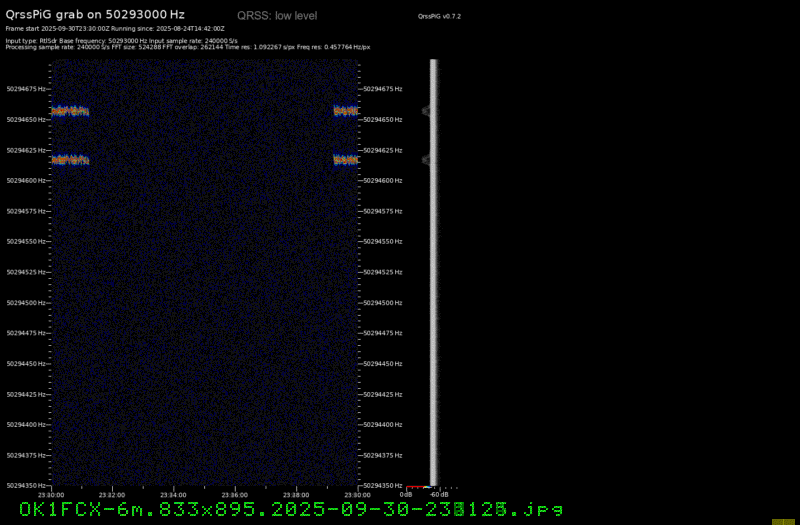Select 50294550 Hz on the right frequency axis
The height and width of the screenshot is (525, 800).
click(x=383, y=241)
